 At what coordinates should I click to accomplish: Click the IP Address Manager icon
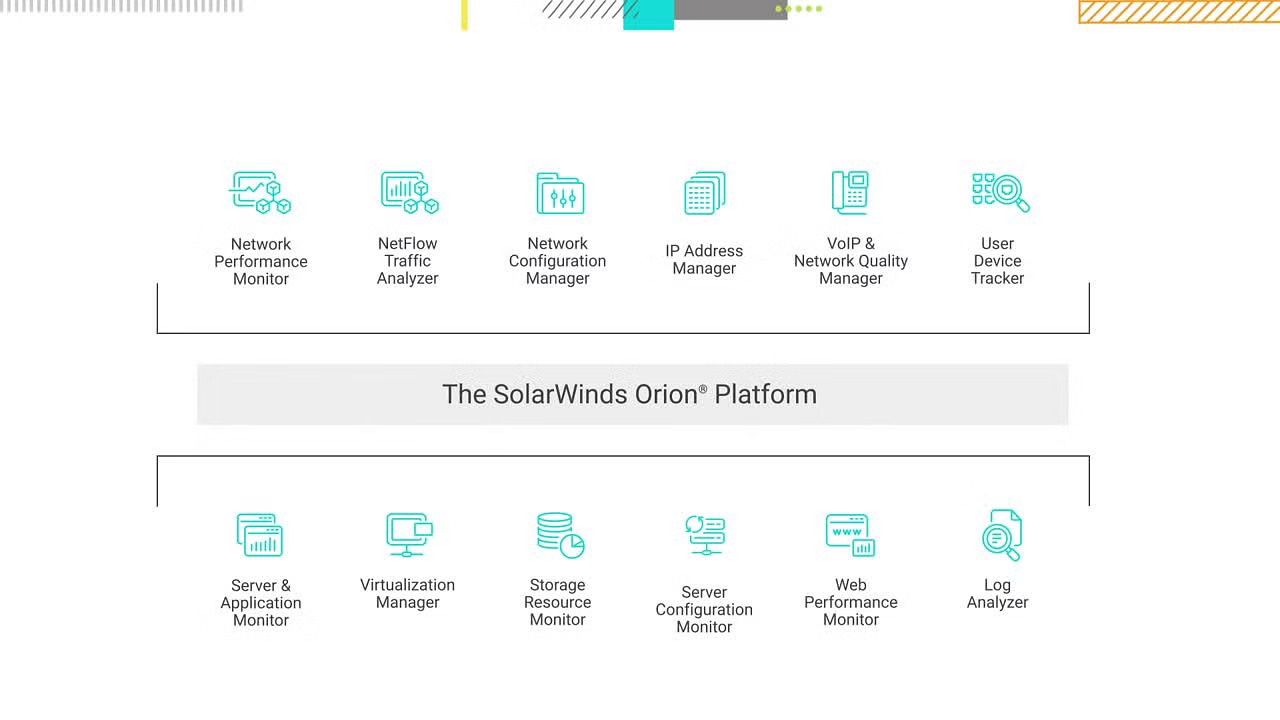click(x=705, y=193)
